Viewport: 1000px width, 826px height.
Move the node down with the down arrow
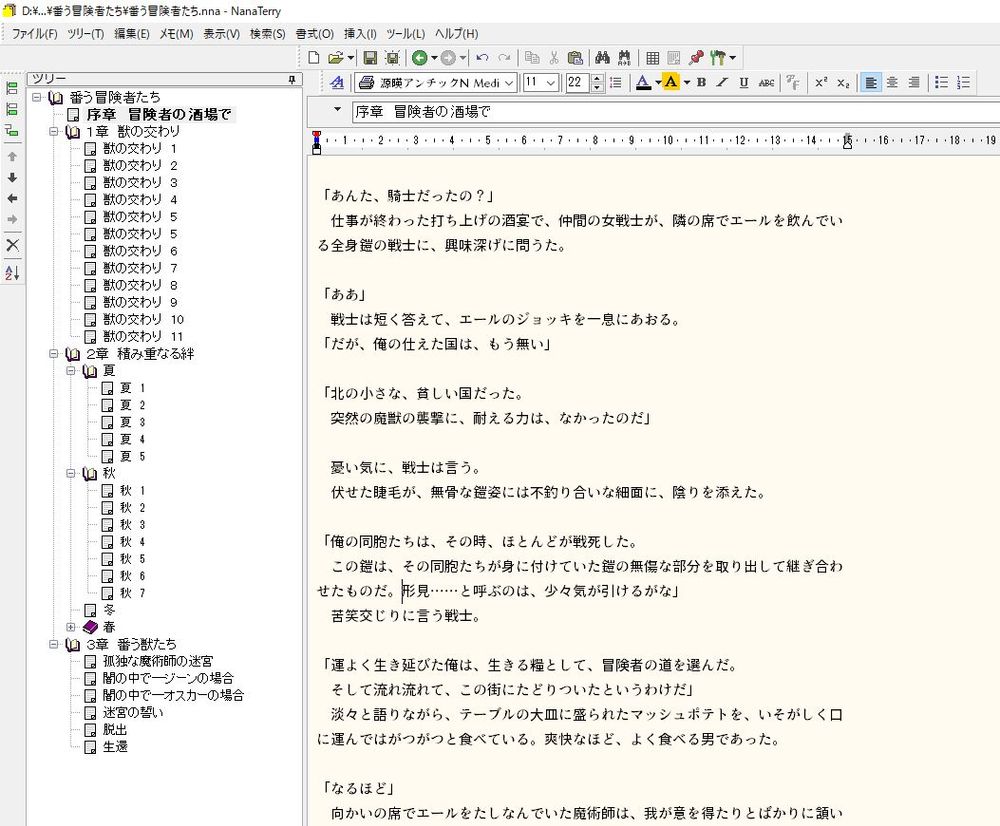click(x=12, y=178)
